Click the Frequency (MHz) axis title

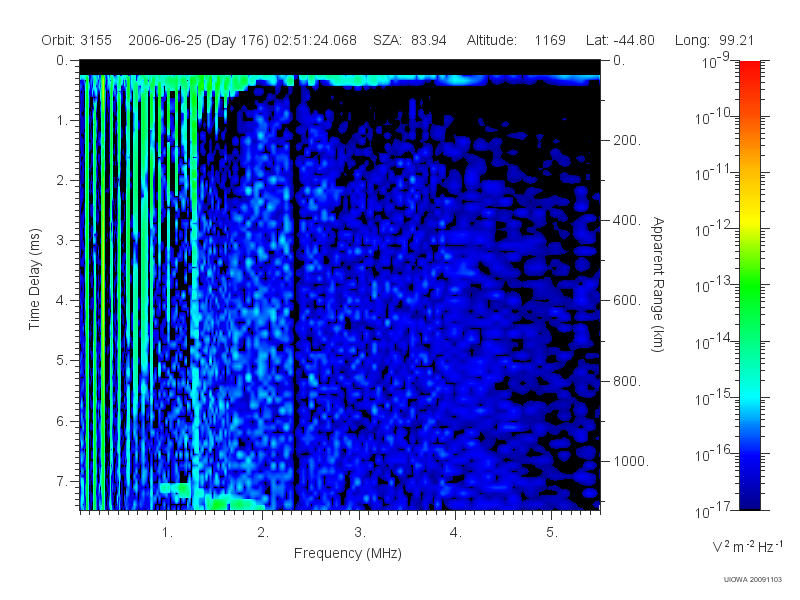(347, 554)
